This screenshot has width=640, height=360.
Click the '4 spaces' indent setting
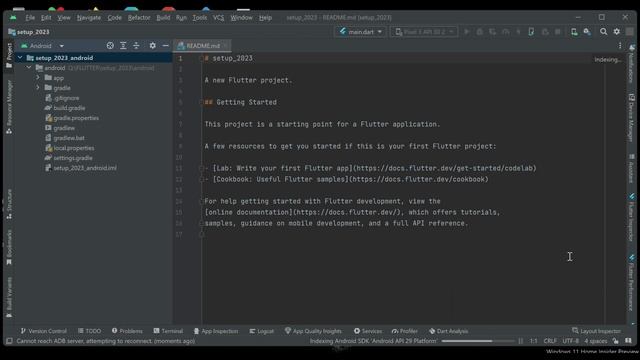click(x=596, y=341)
